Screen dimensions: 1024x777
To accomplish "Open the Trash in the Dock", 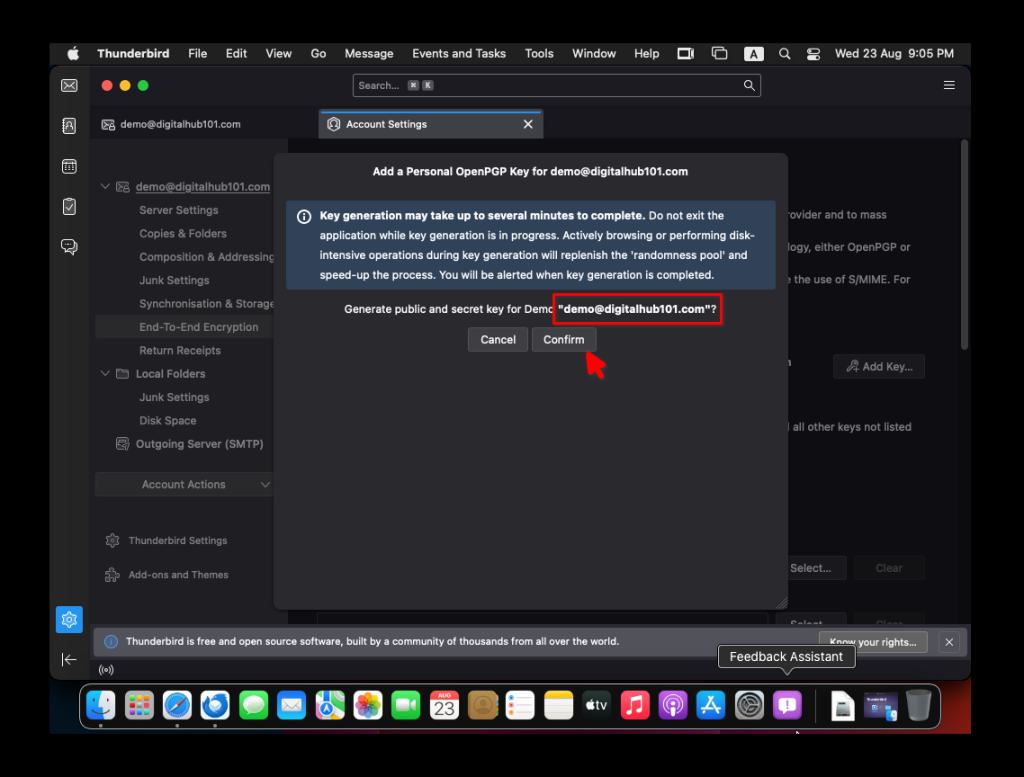I will click(918, 705).
